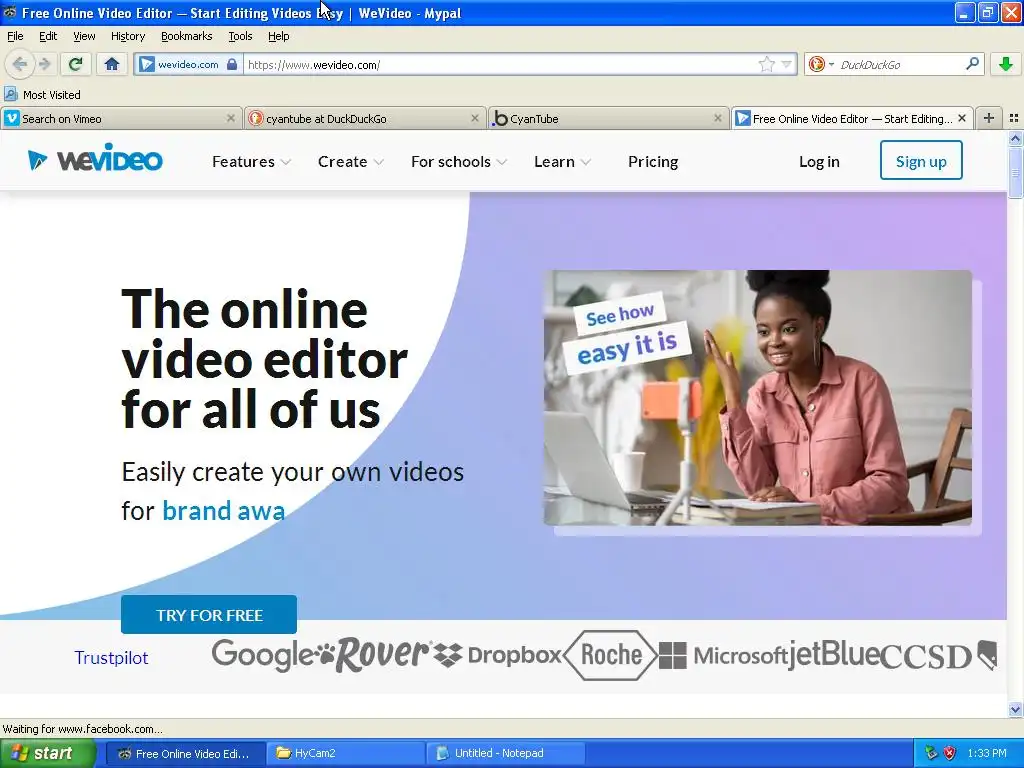Viewport: 1024px width, 768px height.
Task: Click the padlock site security icon
Action: [x=232, y=64]
